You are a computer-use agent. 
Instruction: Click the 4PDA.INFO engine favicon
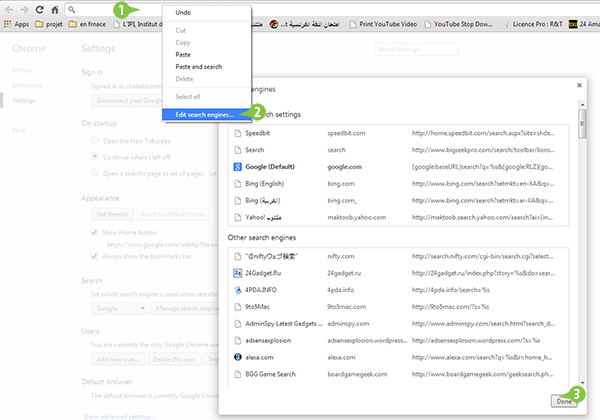pyautogui.click(x=238, y=290)
